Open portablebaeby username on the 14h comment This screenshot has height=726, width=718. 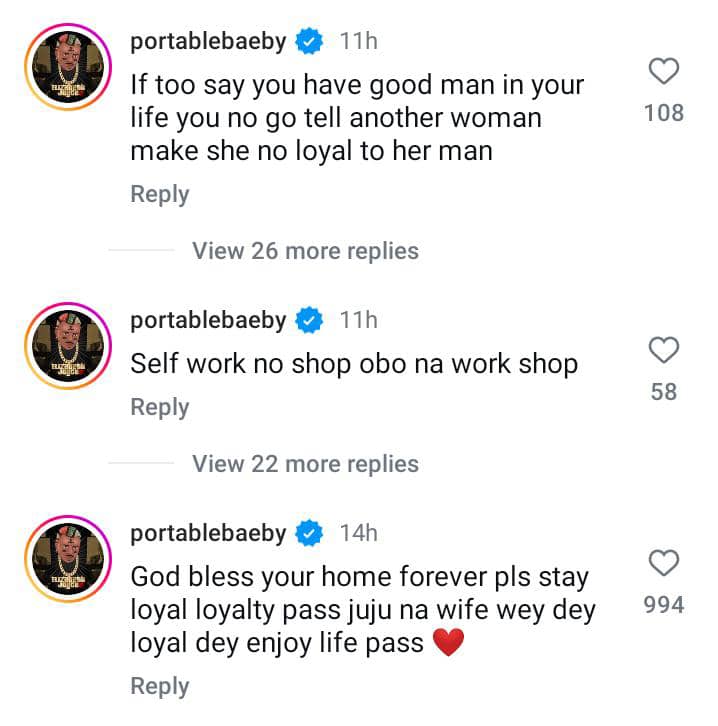208,534
